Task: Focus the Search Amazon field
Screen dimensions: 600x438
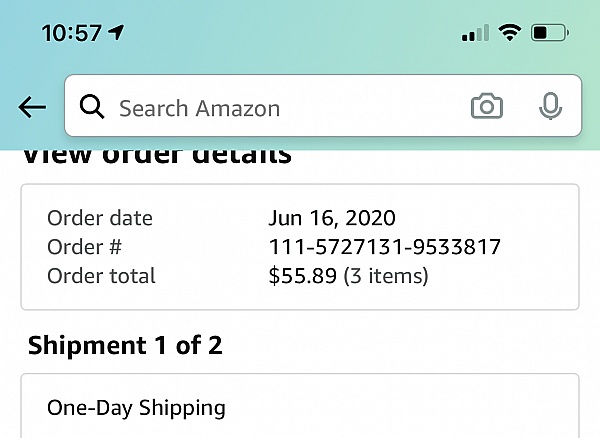Action: point(280,107)
